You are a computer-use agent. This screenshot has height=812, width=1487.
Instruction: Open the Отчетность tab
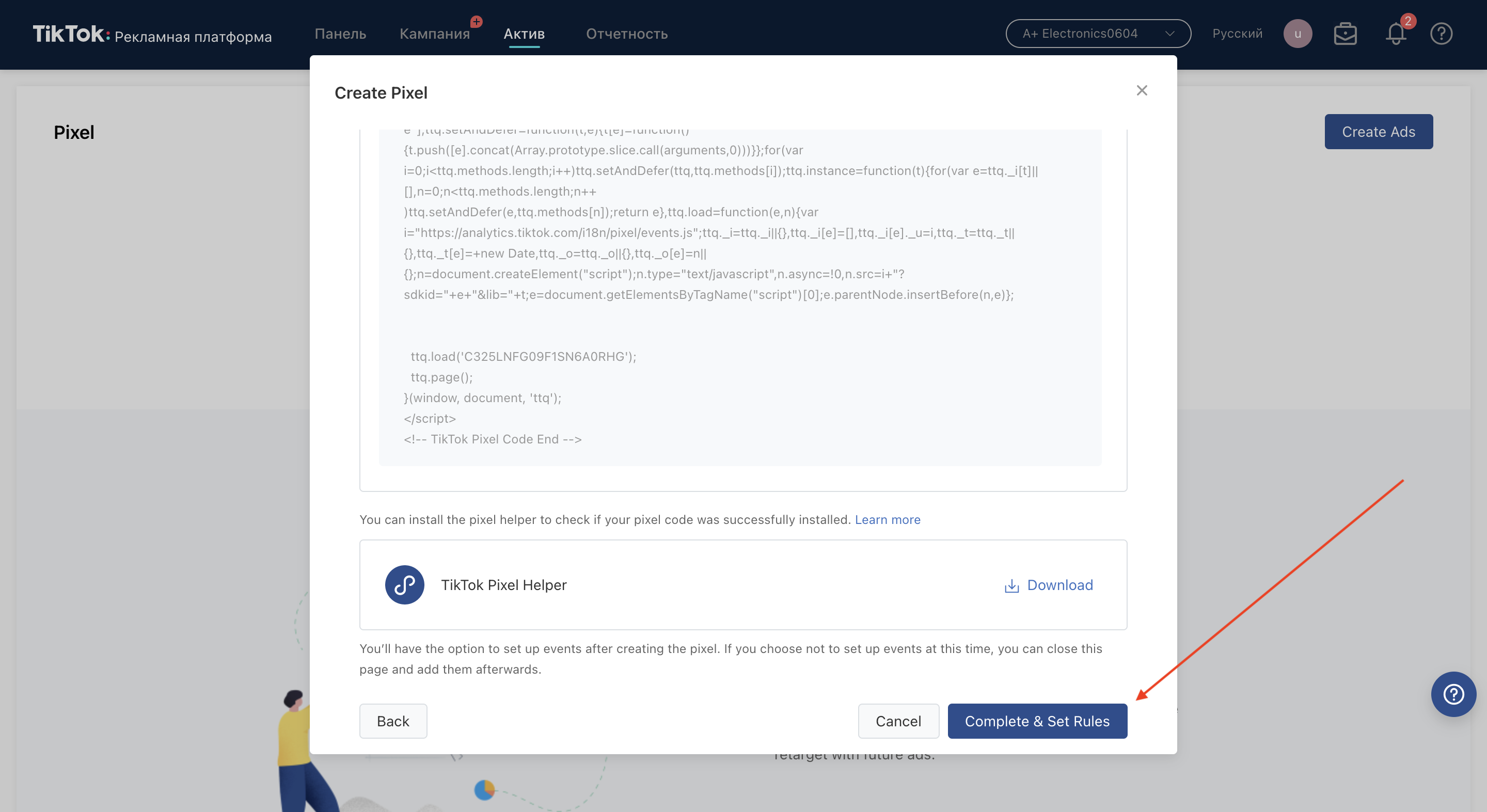[x=627, y=34]
